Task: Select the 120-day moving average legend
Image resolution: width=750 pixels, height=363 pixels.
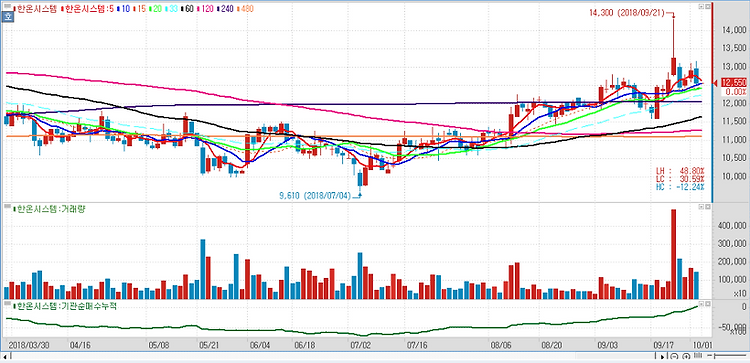Action: (206, 8)
